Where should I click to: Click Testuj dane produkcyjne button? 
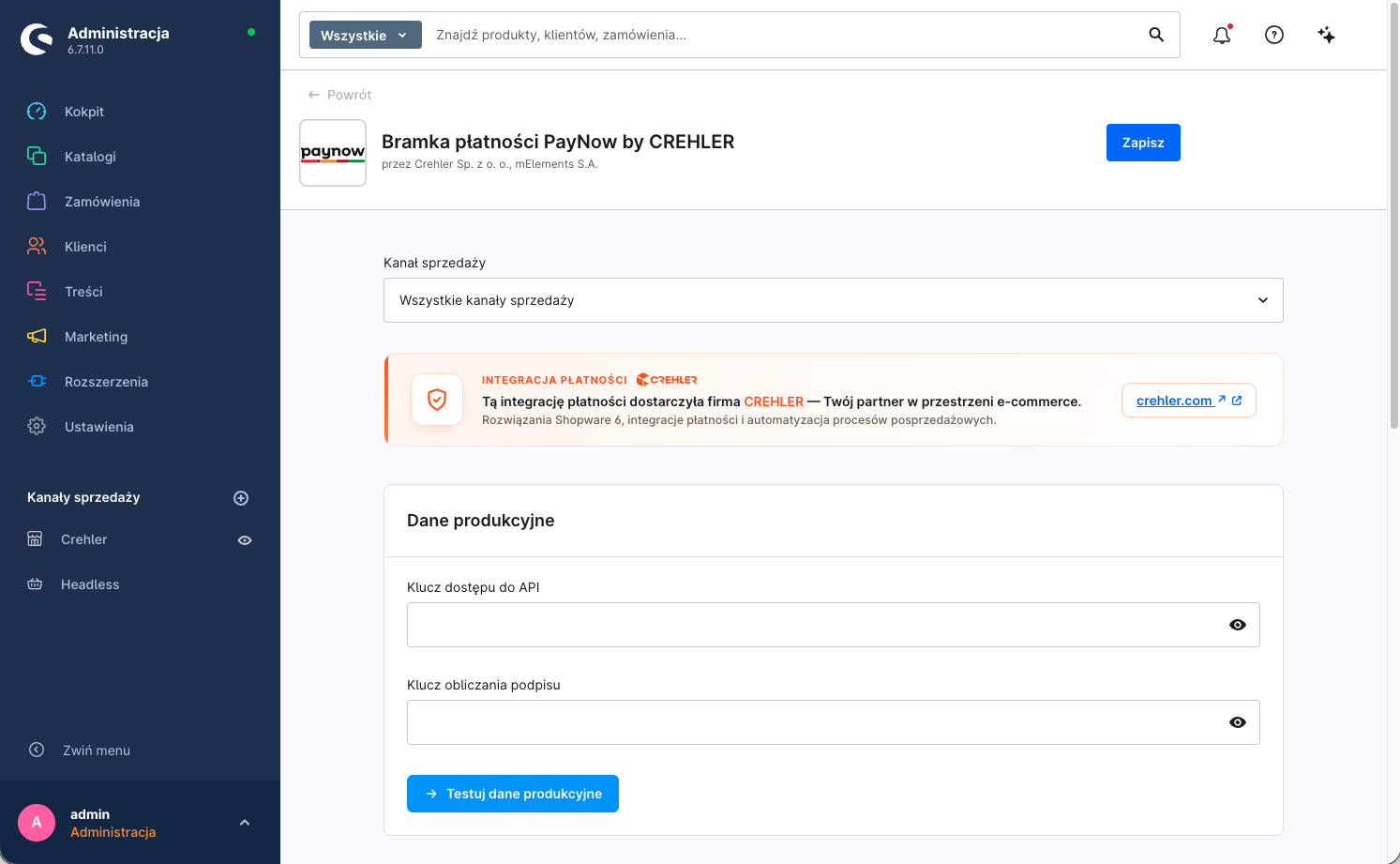coord(513,794)
